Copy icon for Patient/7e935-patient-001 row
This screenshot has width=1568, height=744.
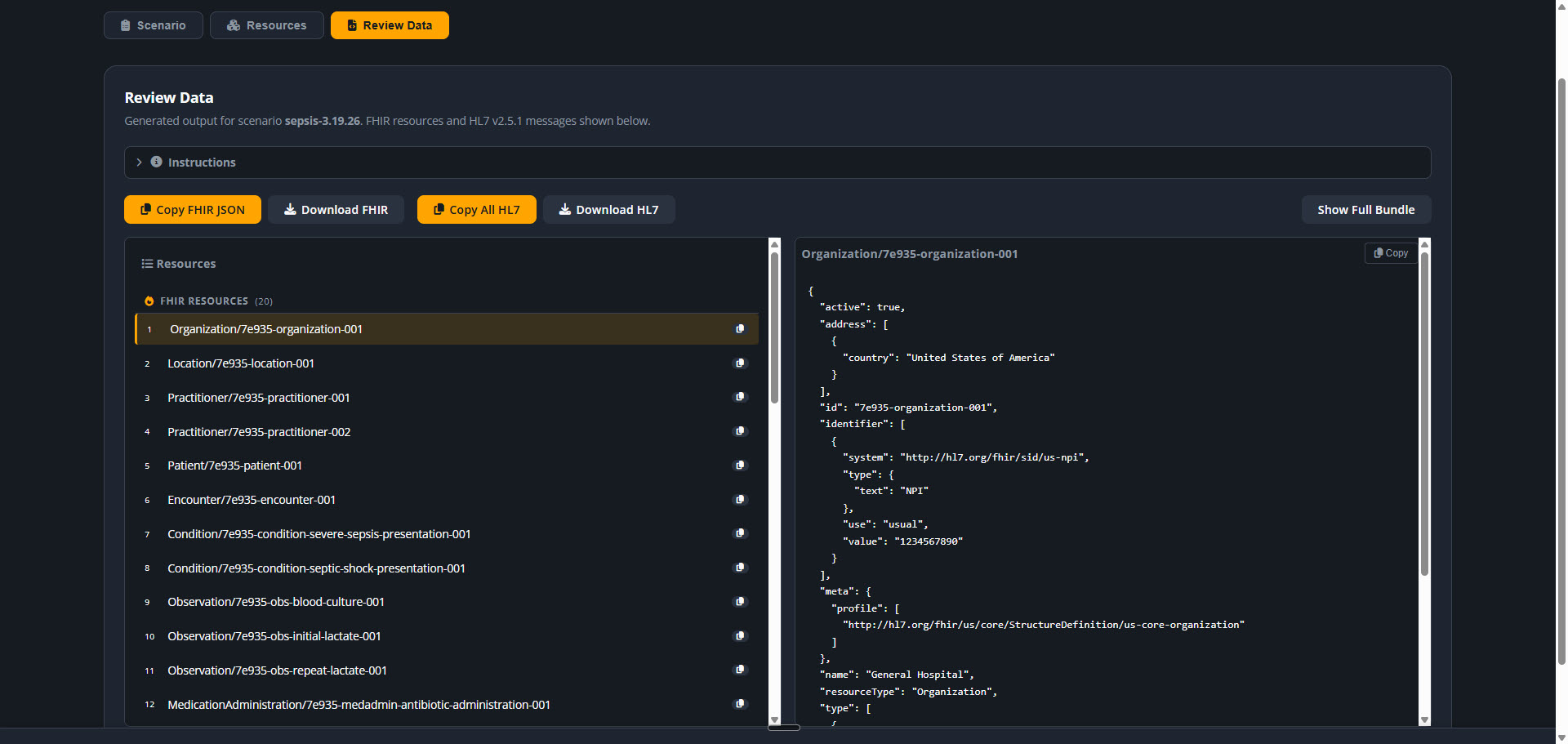[x=740, y=465]
